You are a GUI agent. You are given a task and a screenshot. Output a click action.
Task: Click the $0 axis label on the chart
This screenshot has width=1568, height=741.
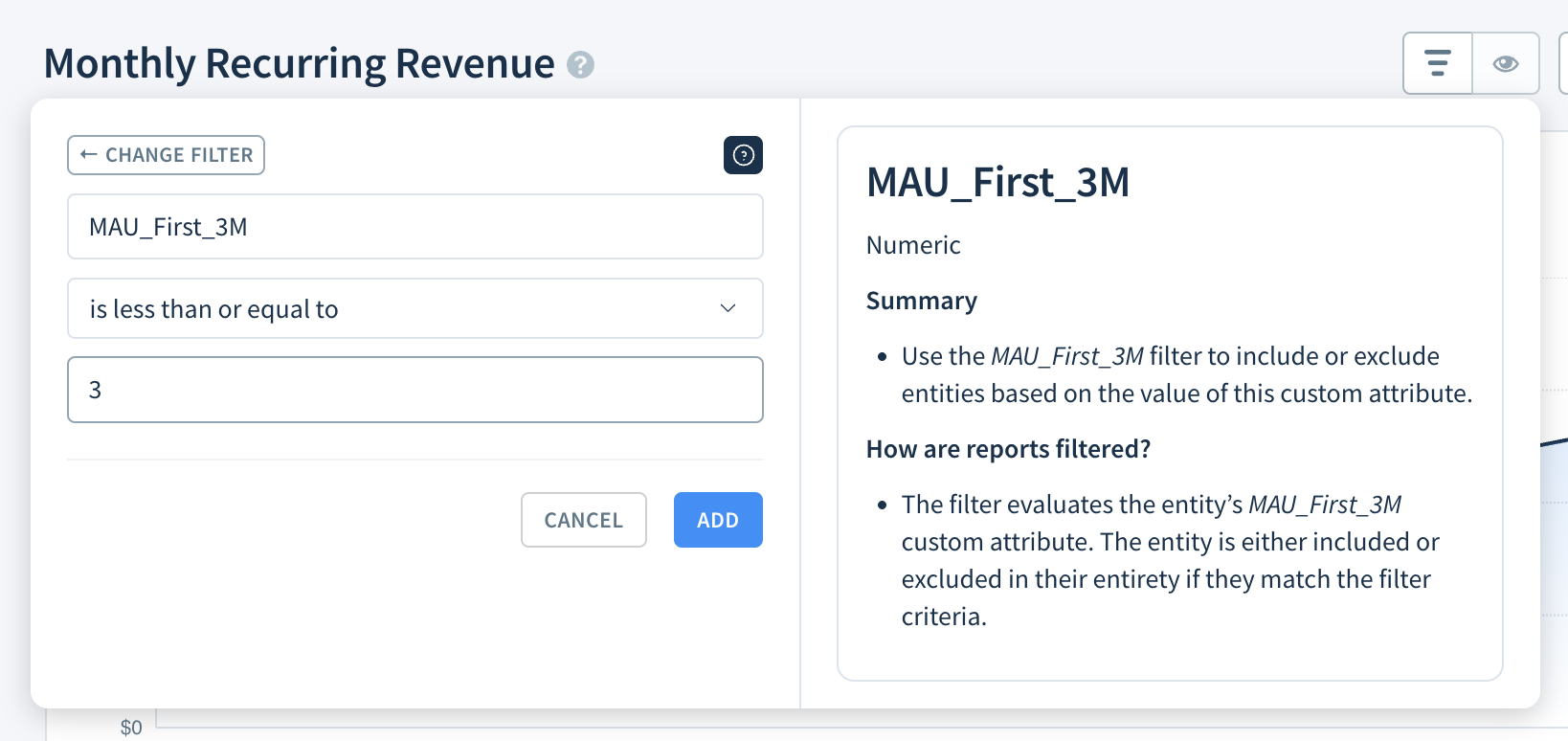pyautogui.click(x=131, y=728)
